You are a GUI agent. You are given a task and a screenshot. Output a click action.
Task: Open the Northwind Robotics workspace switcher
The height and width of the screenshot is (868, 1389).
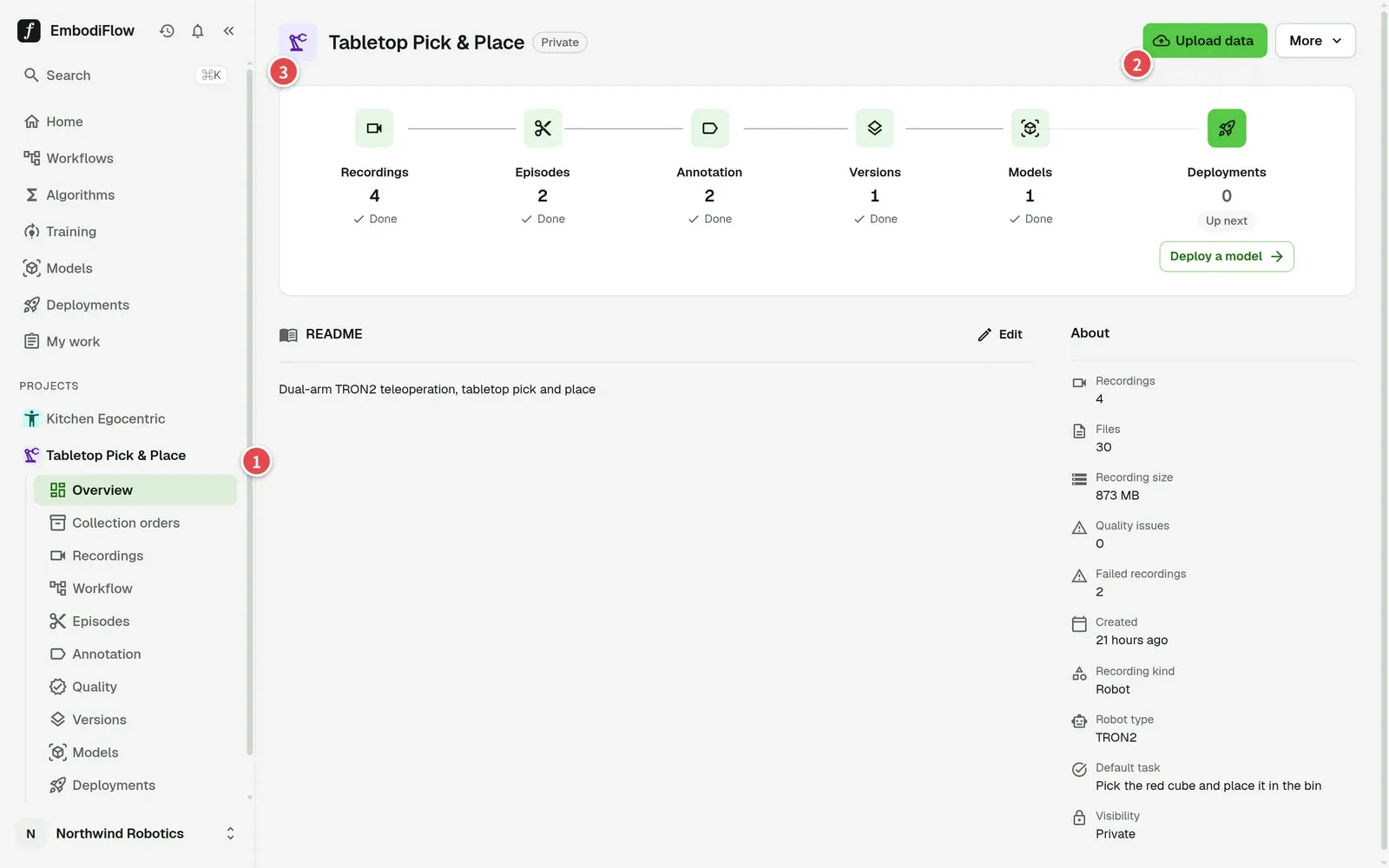[x=128, y=833]
